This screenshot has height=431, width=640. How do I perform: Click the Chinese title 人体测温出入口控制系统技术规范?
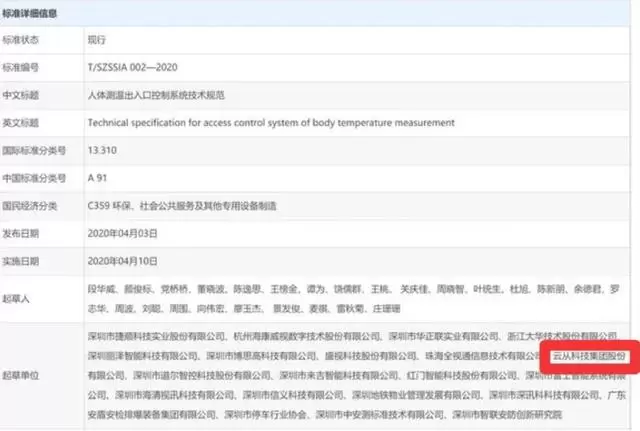[x=156, y=96]
